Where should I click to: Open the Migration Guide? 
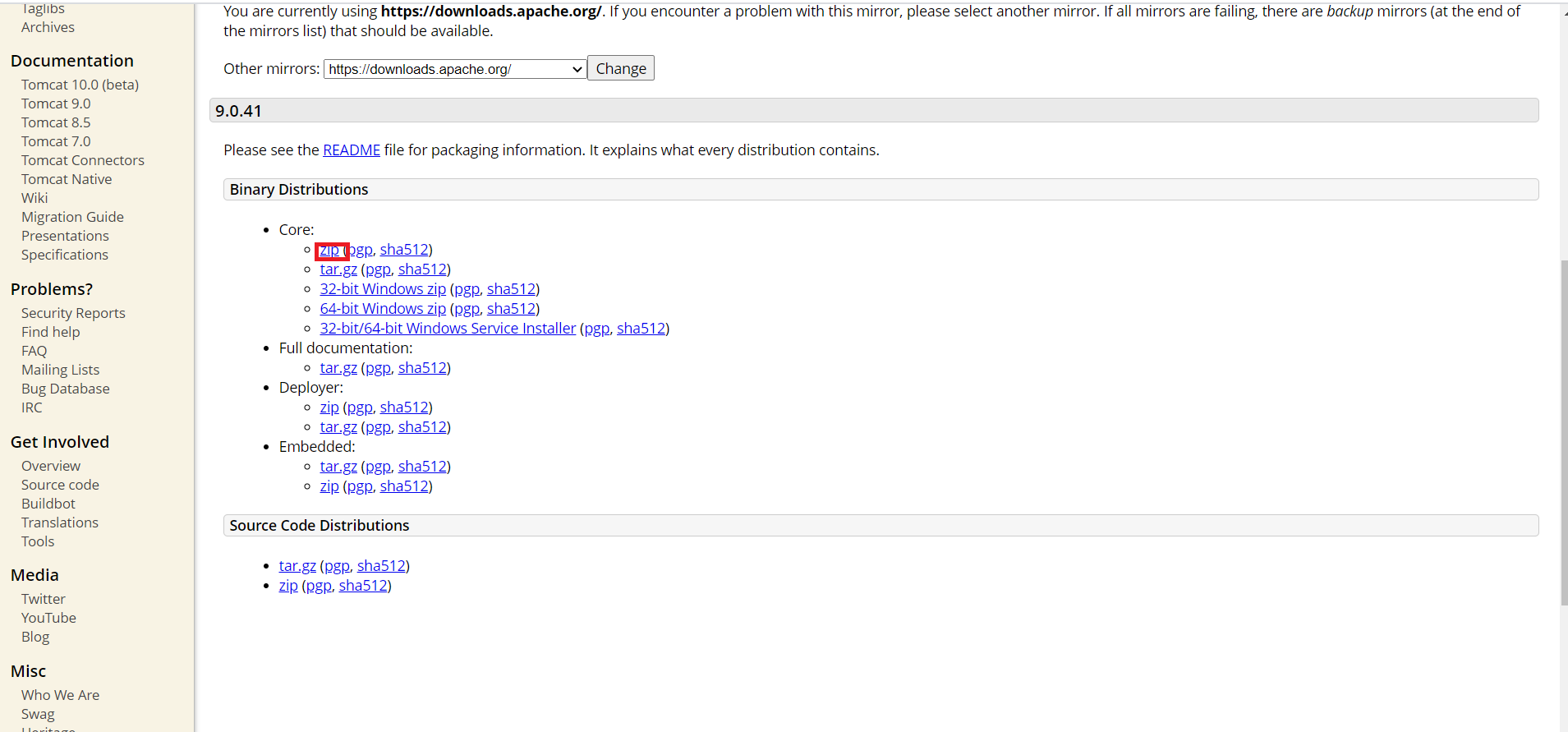72,217
